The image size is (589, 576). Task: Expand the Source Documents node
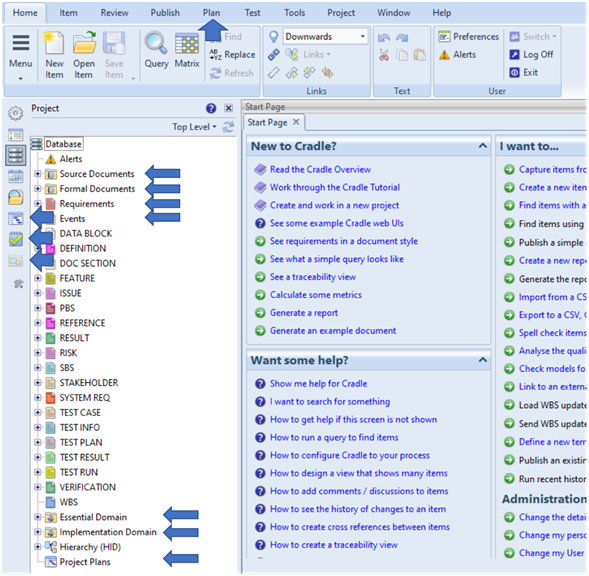[38, 174]
